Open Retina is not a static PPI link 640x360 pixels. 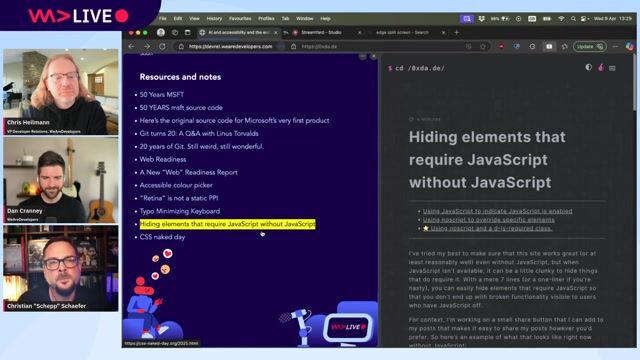[x=179, y=198]
